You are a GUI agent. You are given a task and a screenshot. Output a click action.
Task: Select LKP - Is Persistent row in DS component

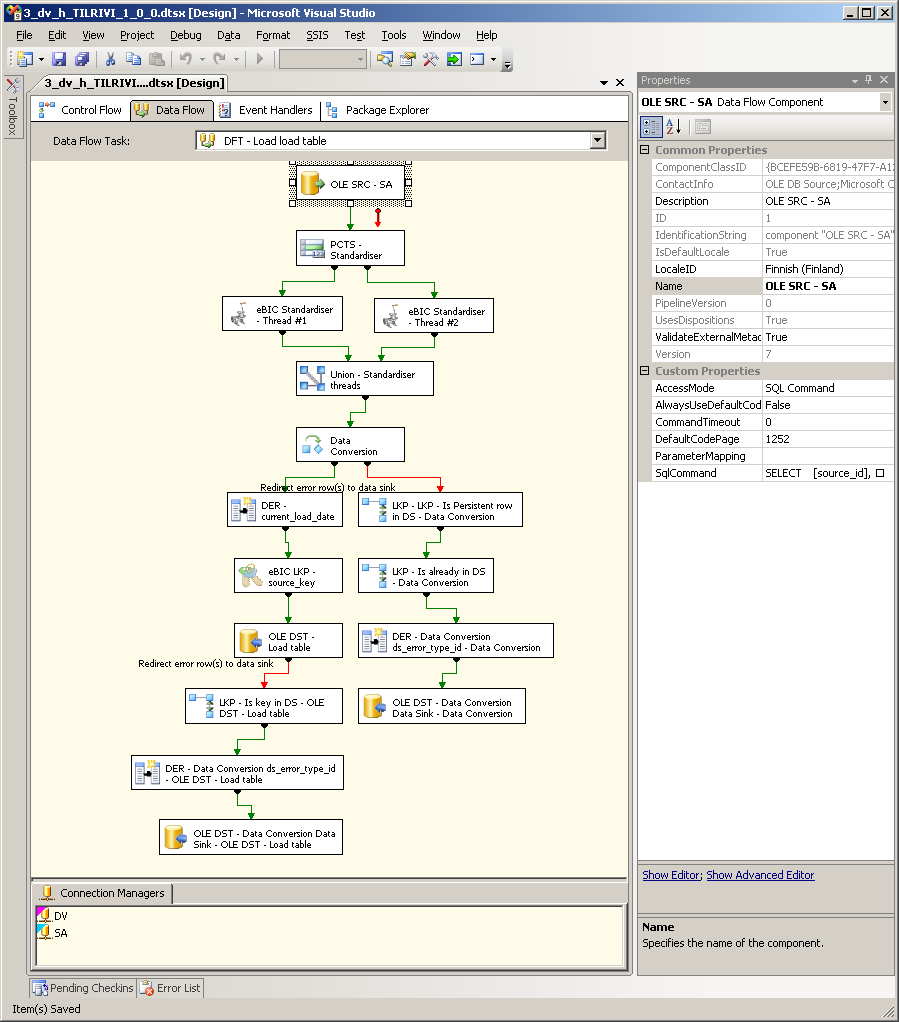coord(440,510)
